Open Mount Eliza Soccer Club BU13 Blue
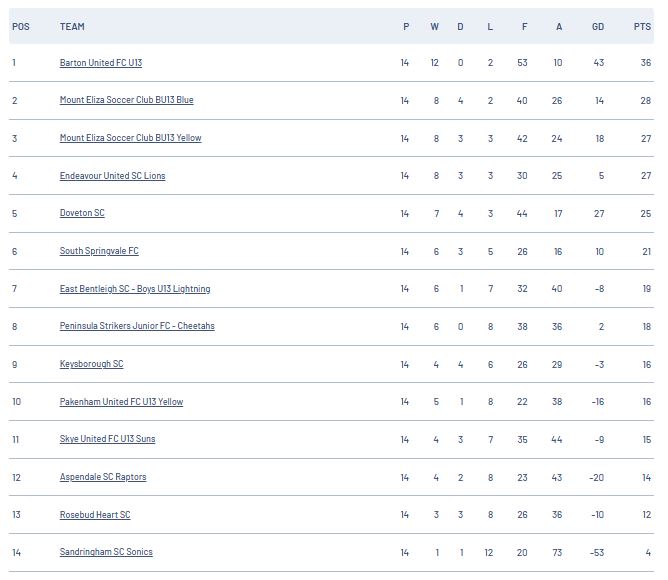 click(127, 100)
